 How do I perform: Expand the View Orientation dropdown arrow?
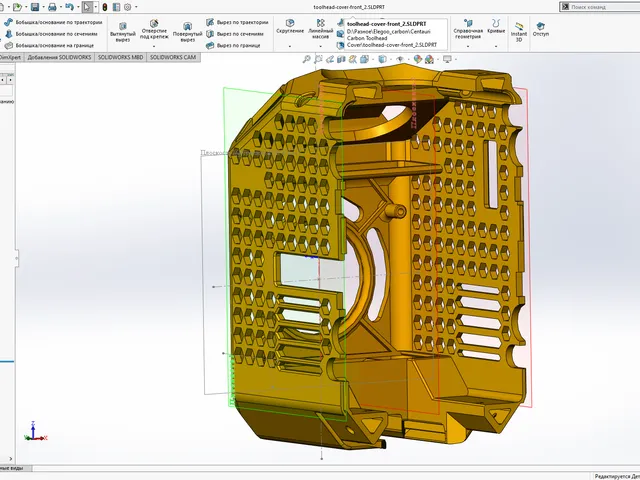point(372,59)
